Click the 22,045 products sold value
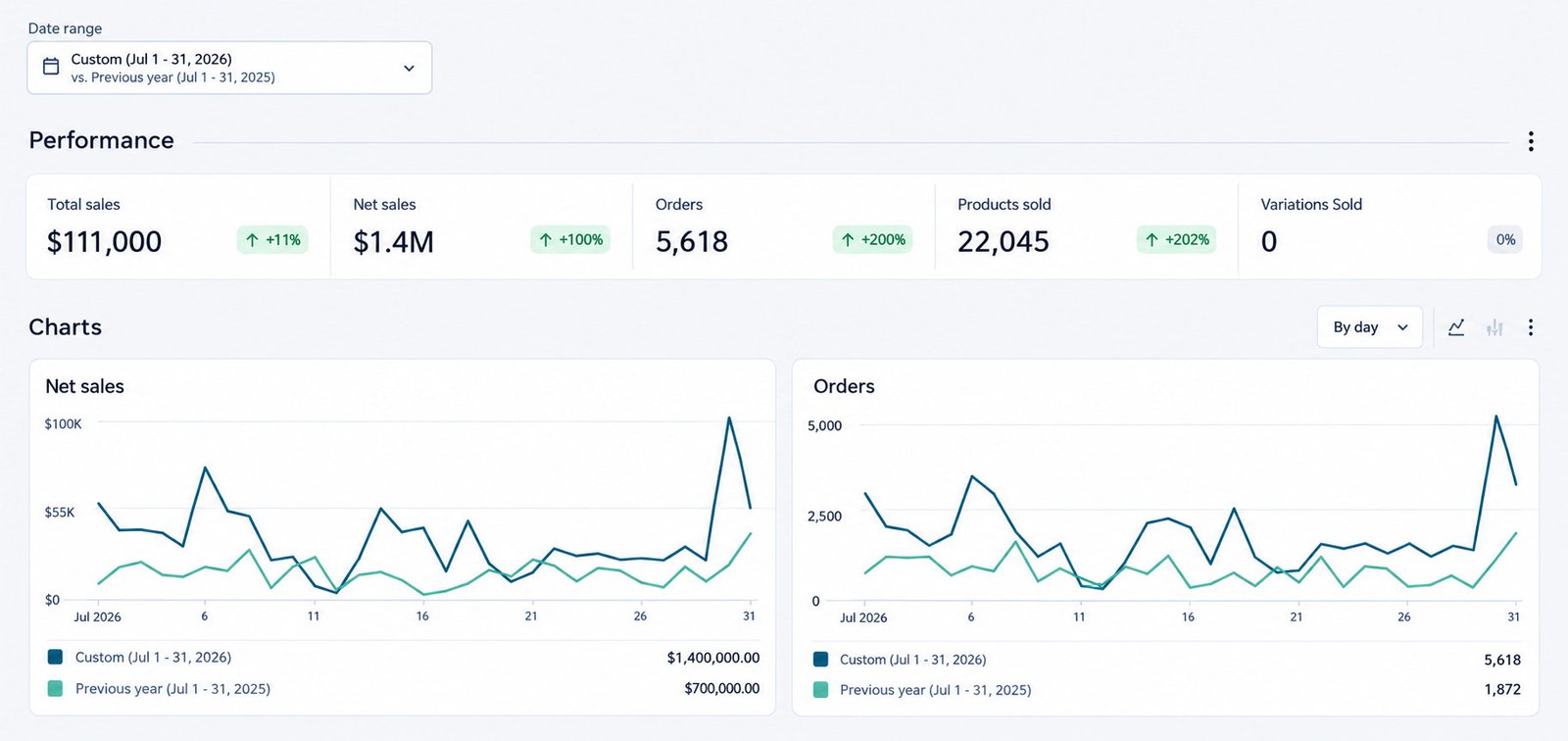Screen dimensions: 1568x741 1004,242
